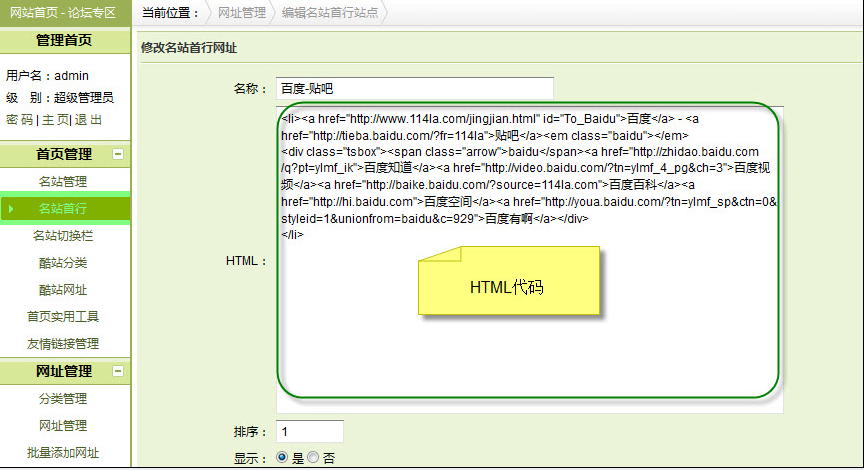The height and width of the screenshot is (470, 864).
Task: Click the 主页 link
Action: [56, 120]
